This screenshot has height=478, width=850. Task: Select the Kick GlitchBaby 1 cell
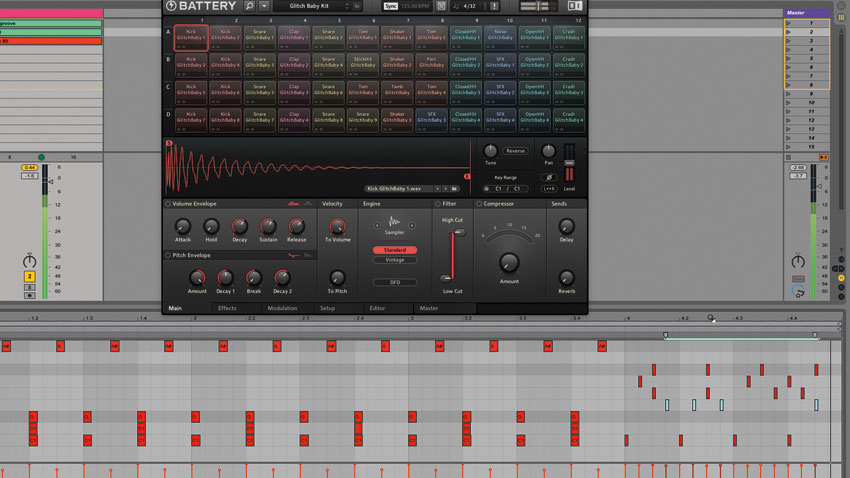(x=191, y=37)
